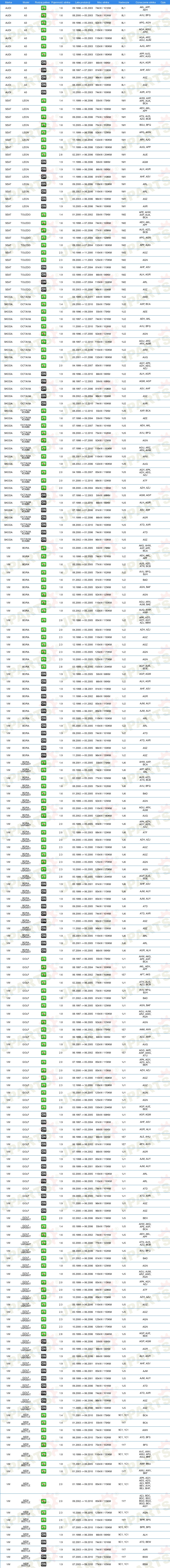Click the fuel icon in last AUDI A3 row

tap(43, 92)
